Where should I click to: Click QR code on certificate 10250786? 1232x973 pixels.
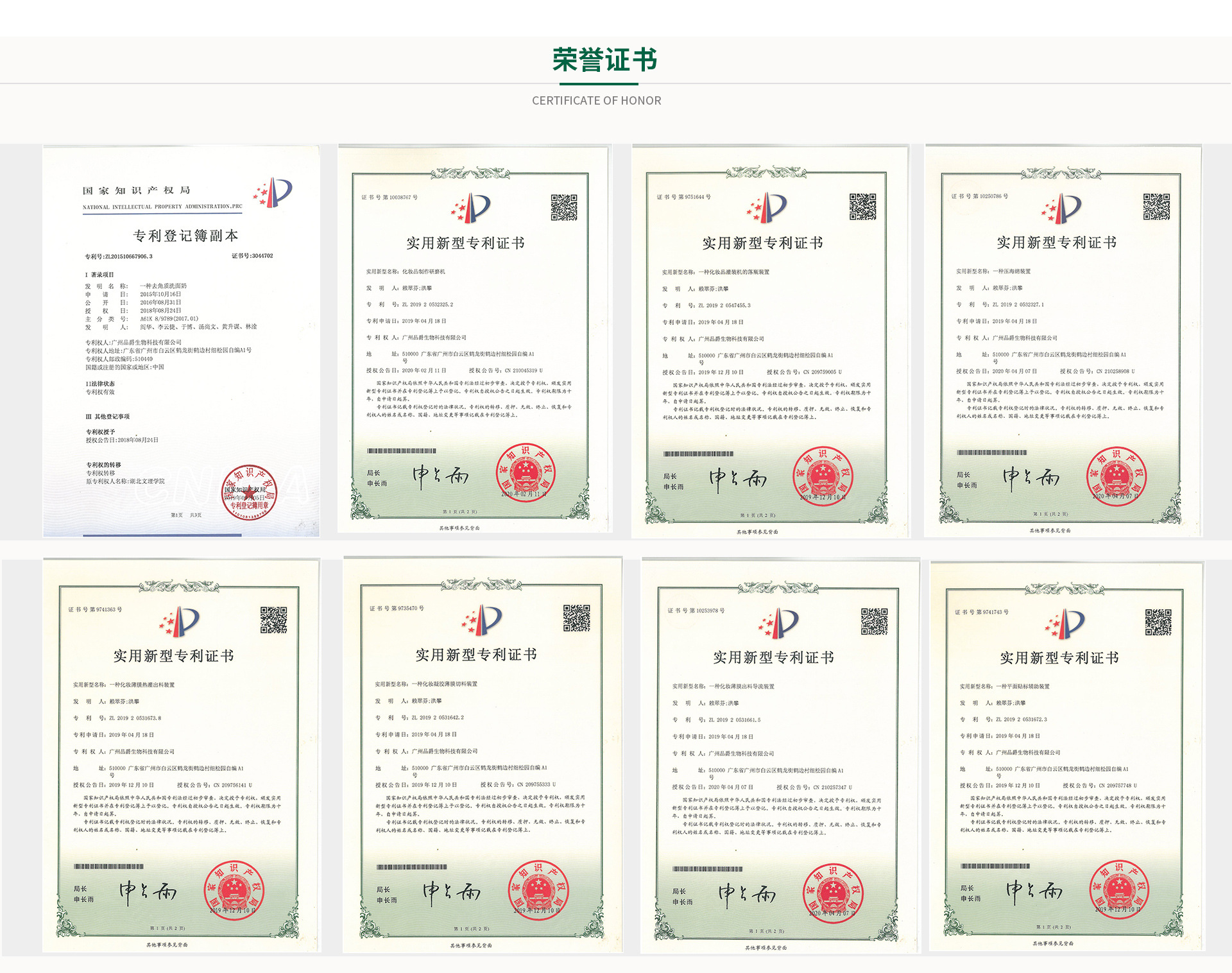point(1156,207)
